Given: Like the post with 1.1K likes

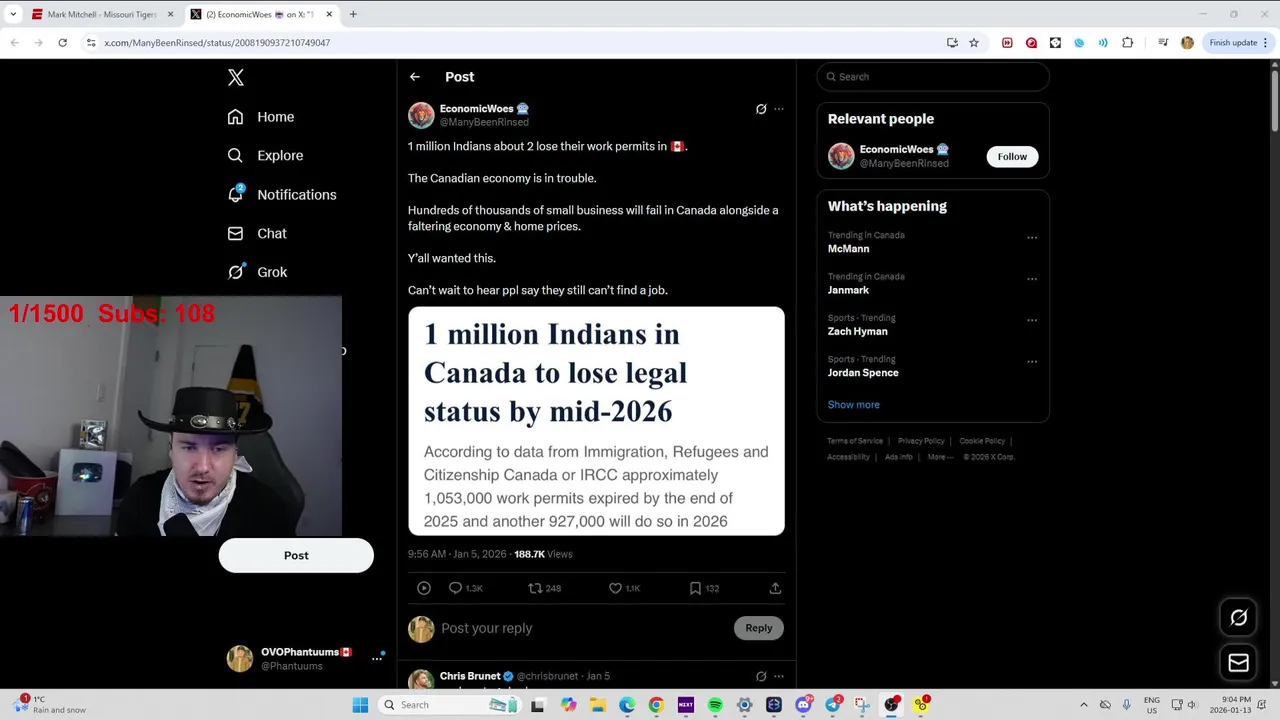Looking at the screenshot, I should [x=624, y=588].
